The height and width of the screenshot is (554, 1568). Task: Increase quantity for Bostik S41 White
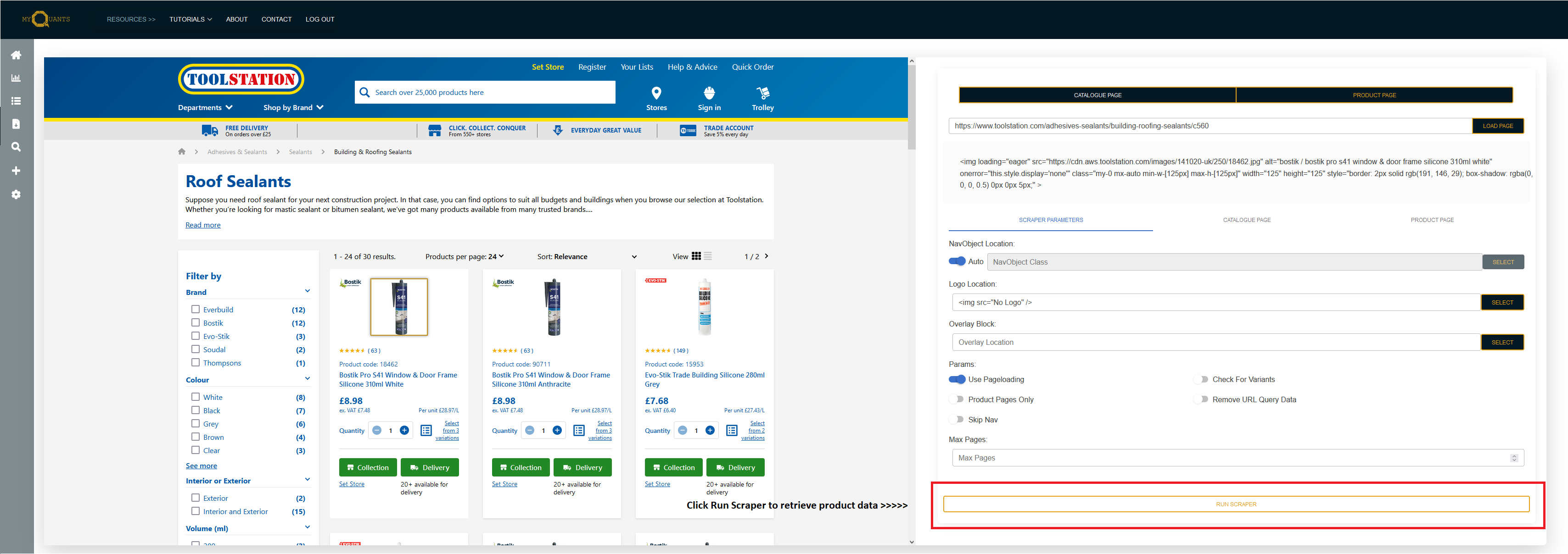click(x=404, y=431)
